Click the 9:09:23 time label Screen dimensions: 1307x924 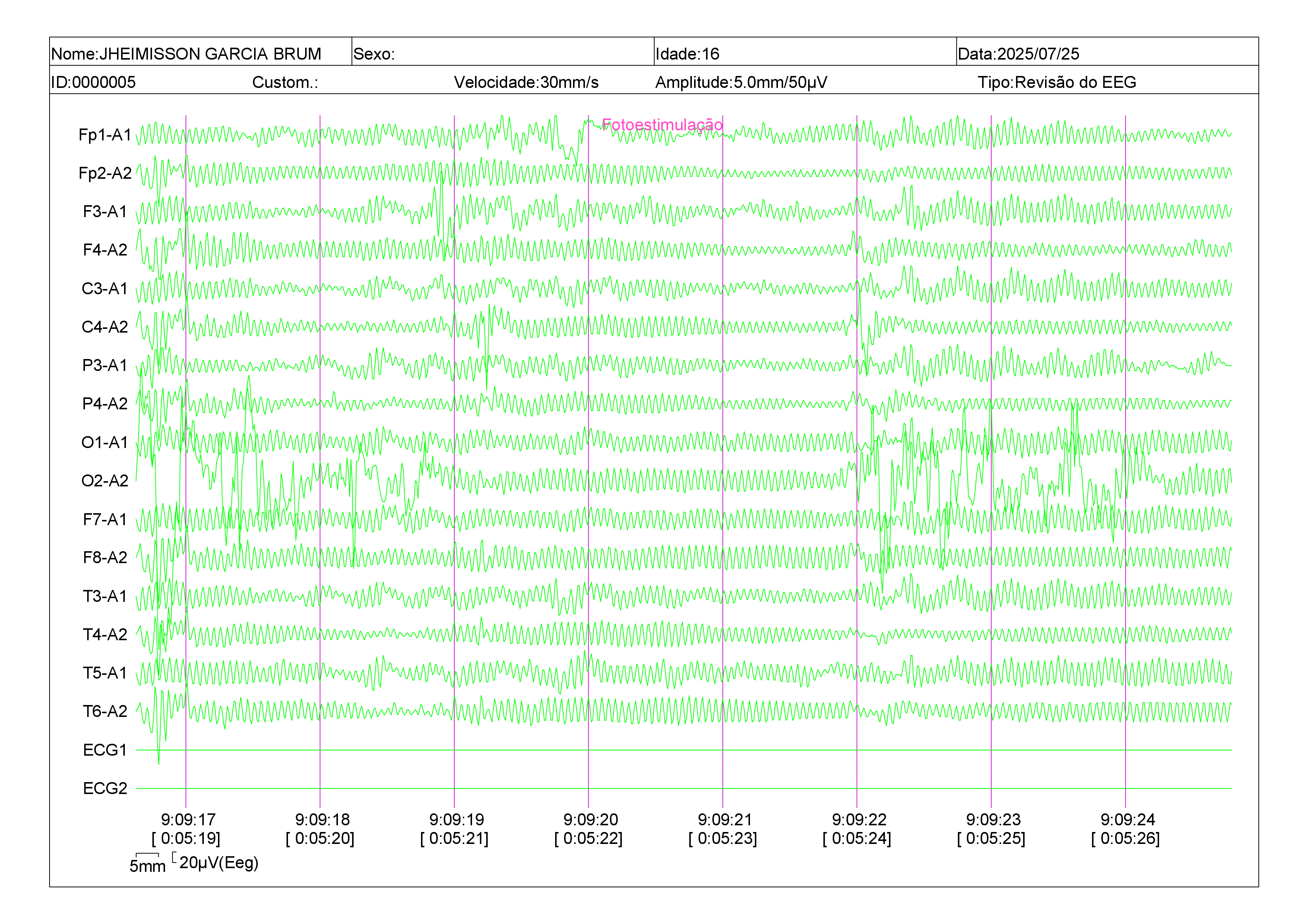[993, 820]
